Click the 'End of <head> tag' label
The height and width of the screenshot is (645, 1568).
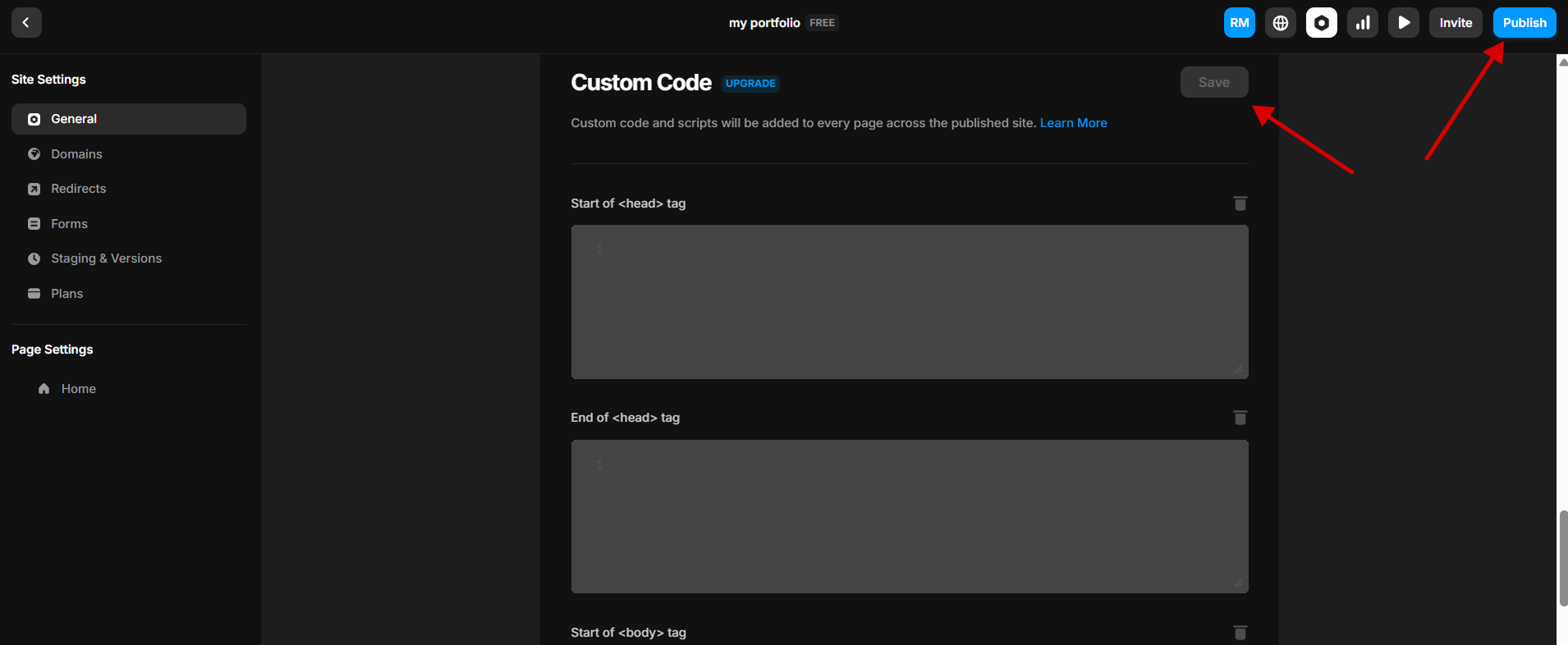[626, 418]
